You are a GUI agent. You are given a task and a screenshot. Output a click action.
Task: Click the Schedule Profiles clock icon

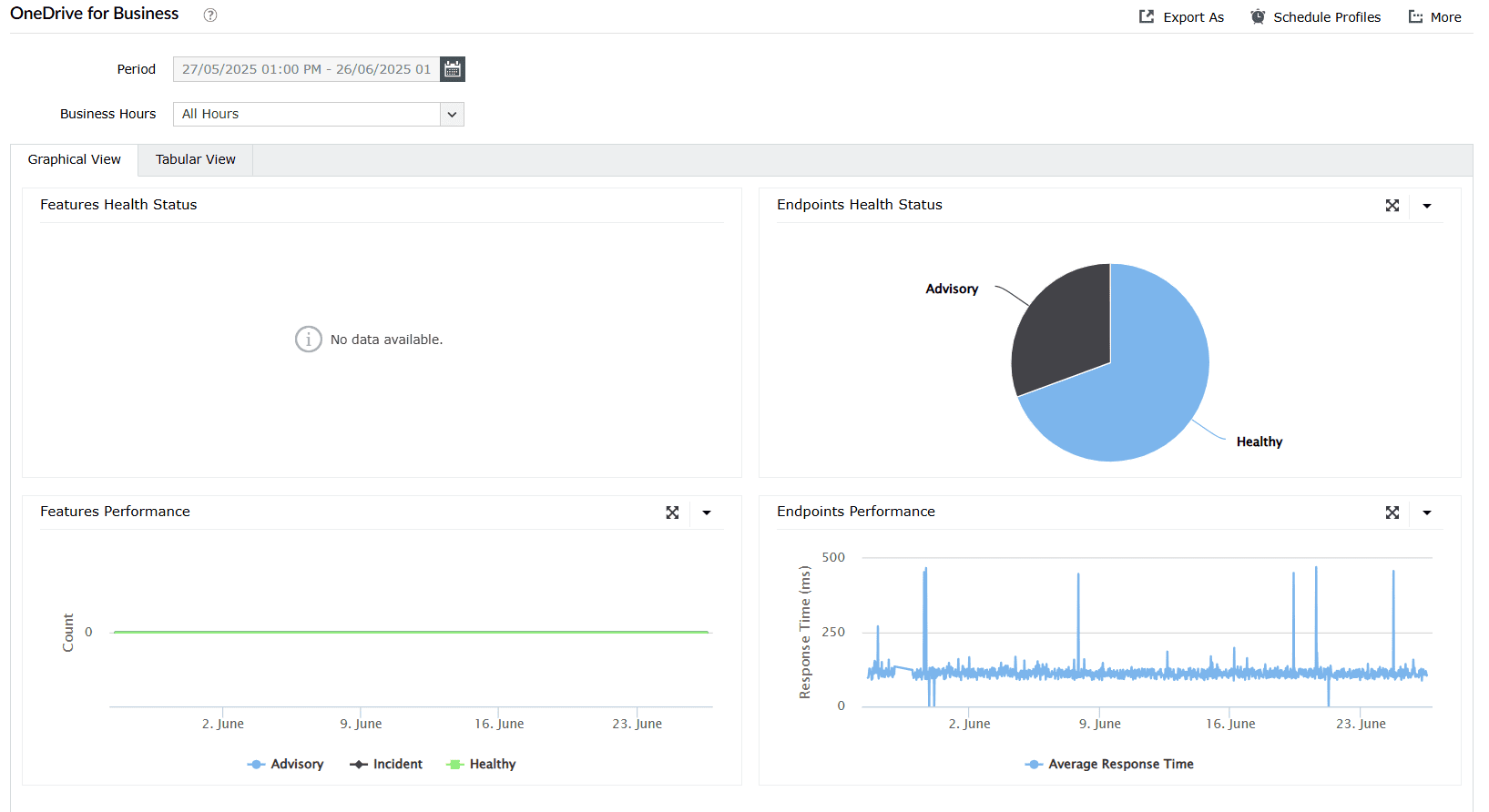(x=1258, y=16)
